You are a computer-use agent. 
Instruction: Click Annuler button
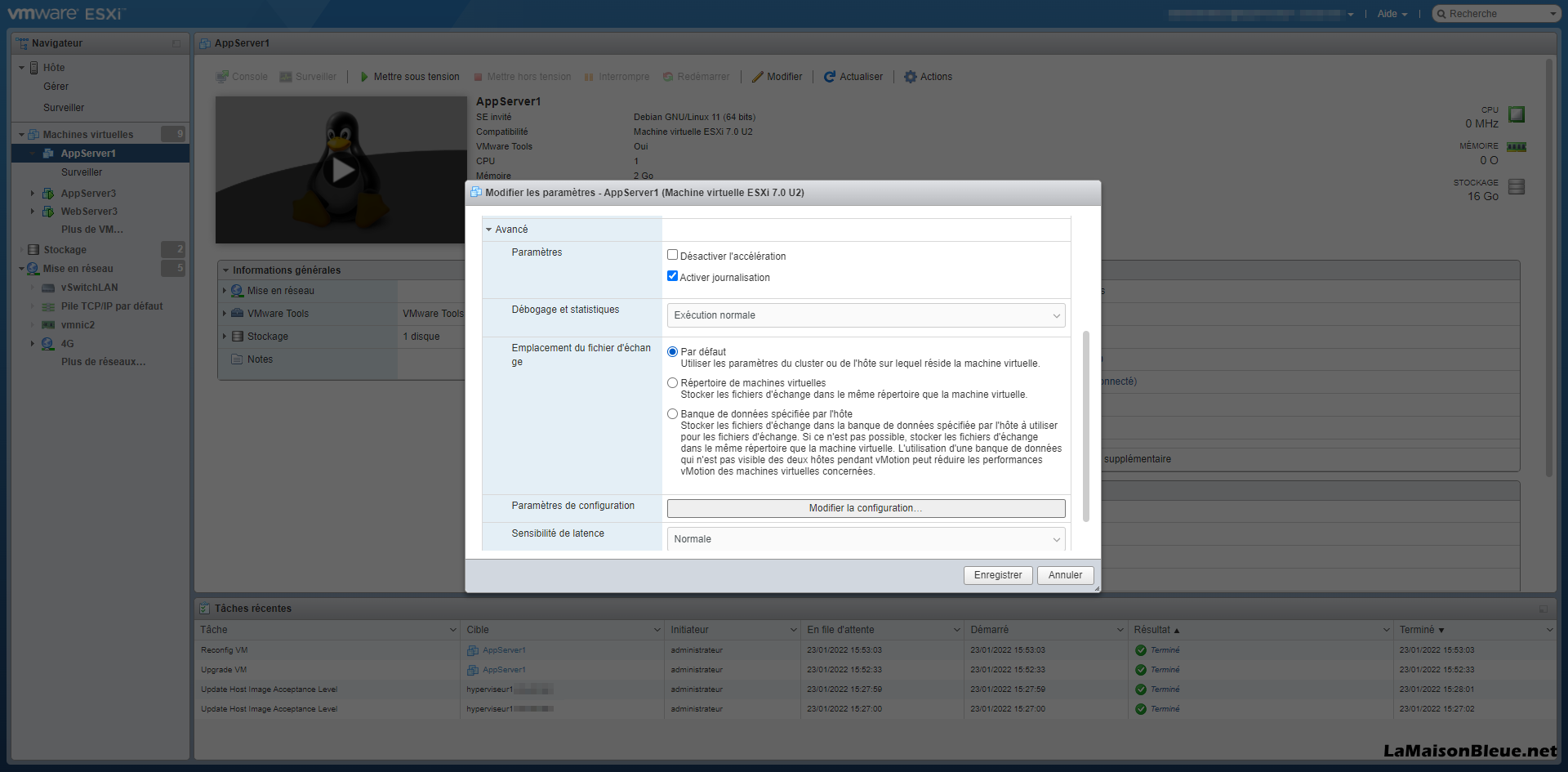1065,575
